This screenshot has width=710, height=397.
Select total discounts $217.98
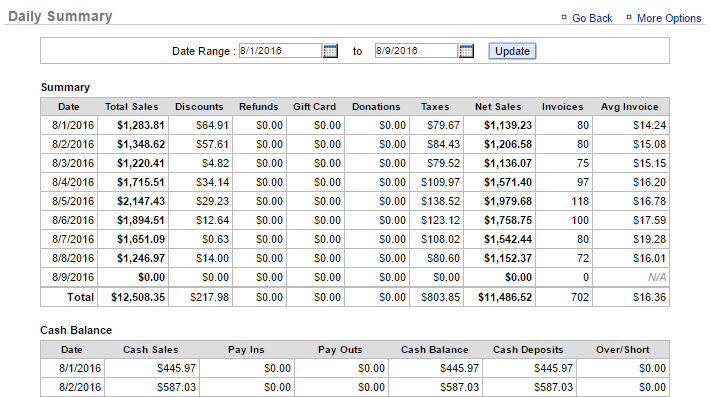pyautogui.click(x=210, y=297)
